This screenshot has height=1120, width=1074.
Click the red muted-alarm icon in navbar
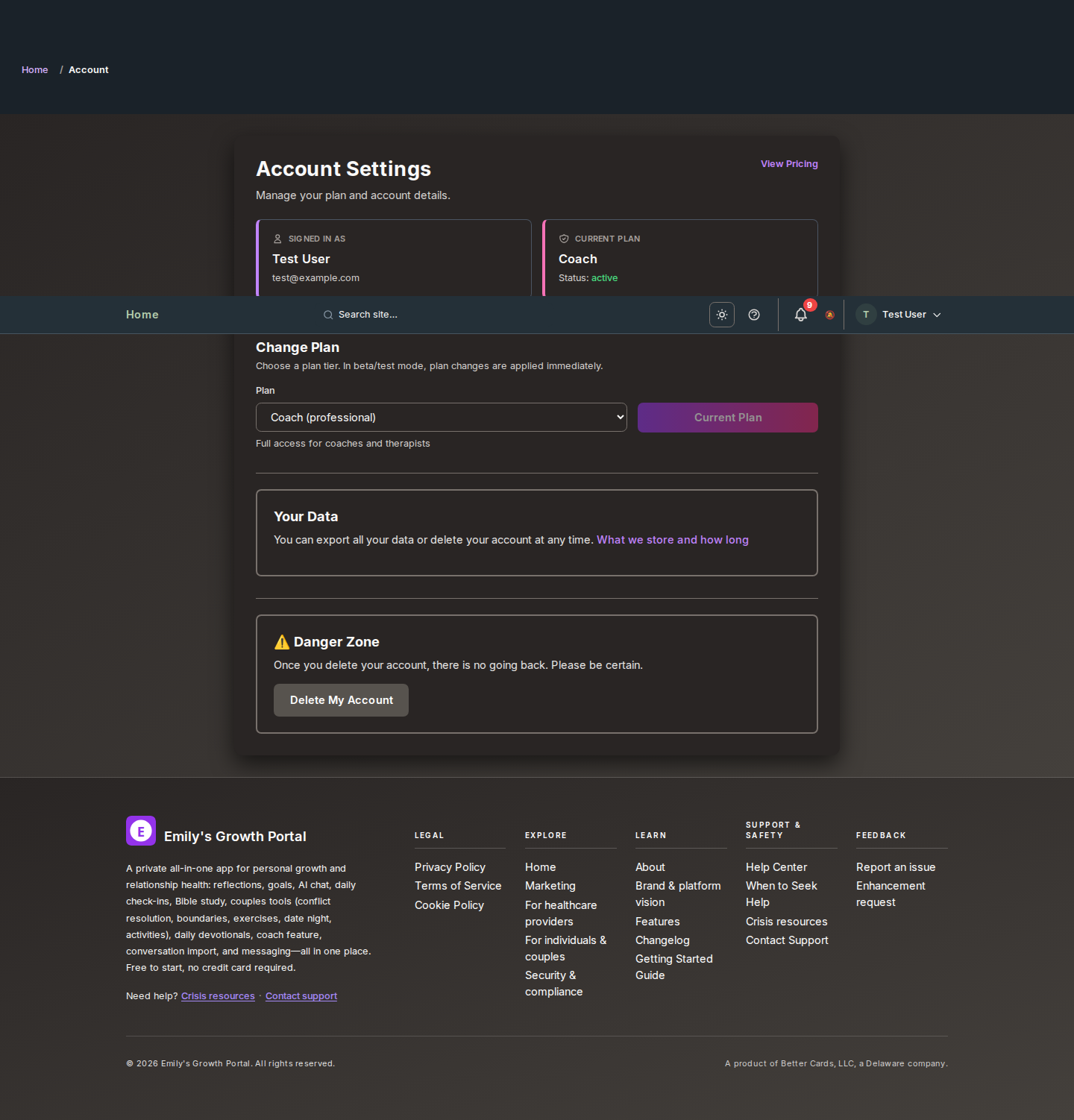click(829, 315)
